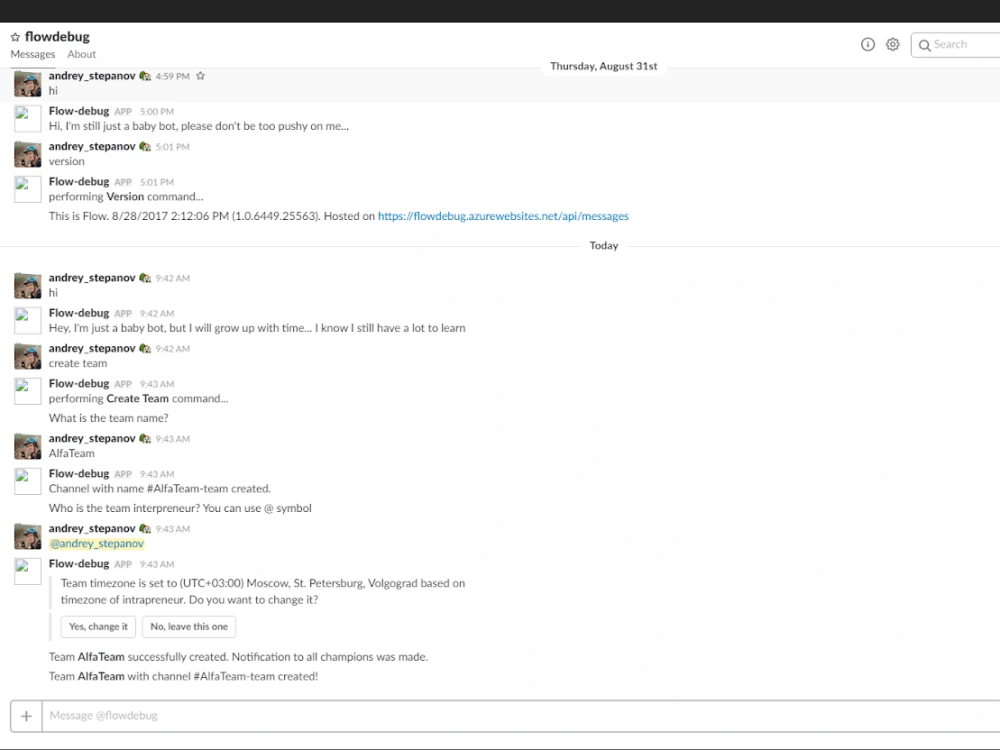Click the @andrey_stepanov mention
Viewport: 1000px width, 750px height.
(97, 543)
